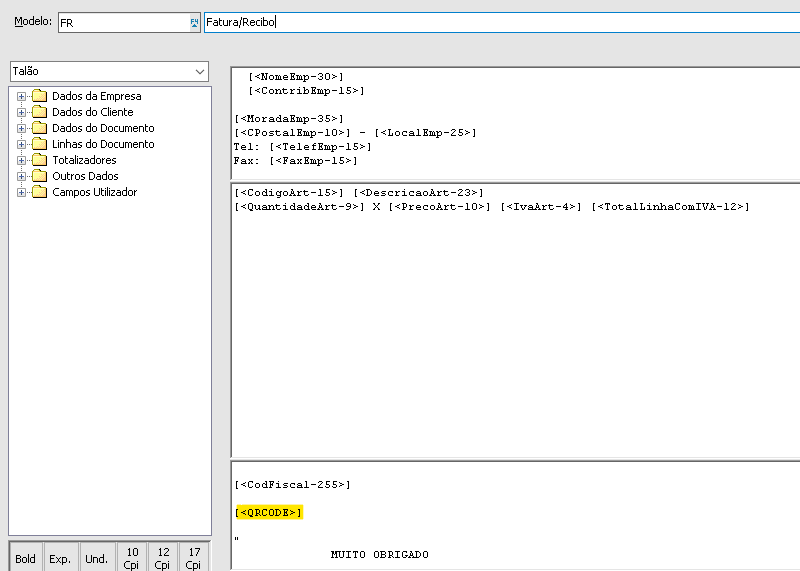Expand the Dados do Cliente tree node
Image resolution: width=800 pixels, height=571 pixels.
click(x=21, y=112)
